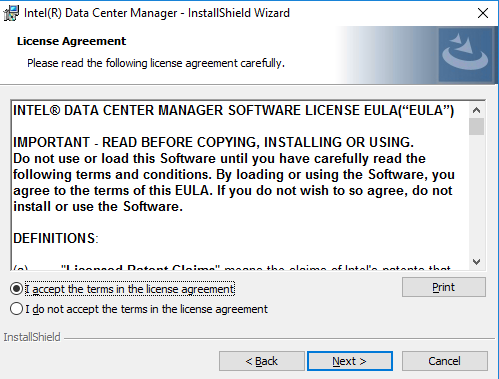Close the InstallShield Wizard window
Image resolution: width=499 pixels, height=379 pixels.
(483, 13)
